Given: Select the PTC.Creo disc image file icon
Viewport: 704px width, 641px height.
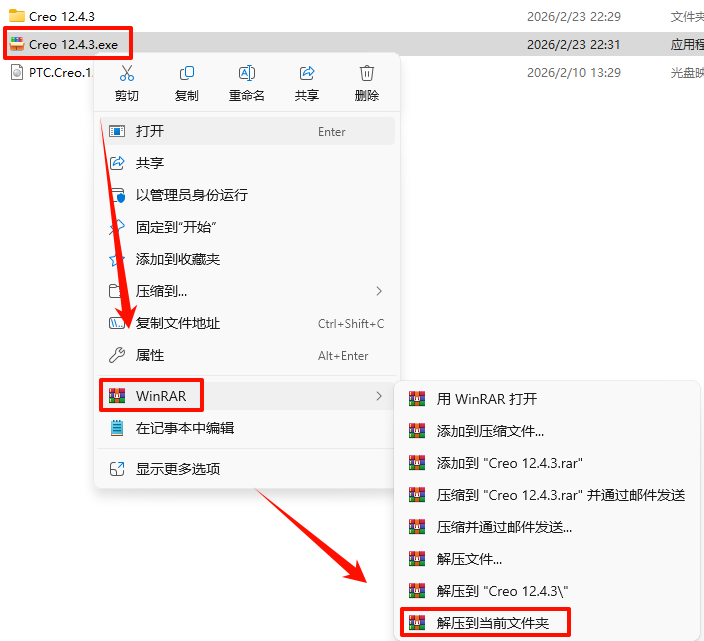Looking at the screenshot, I should tap(17, 72).
